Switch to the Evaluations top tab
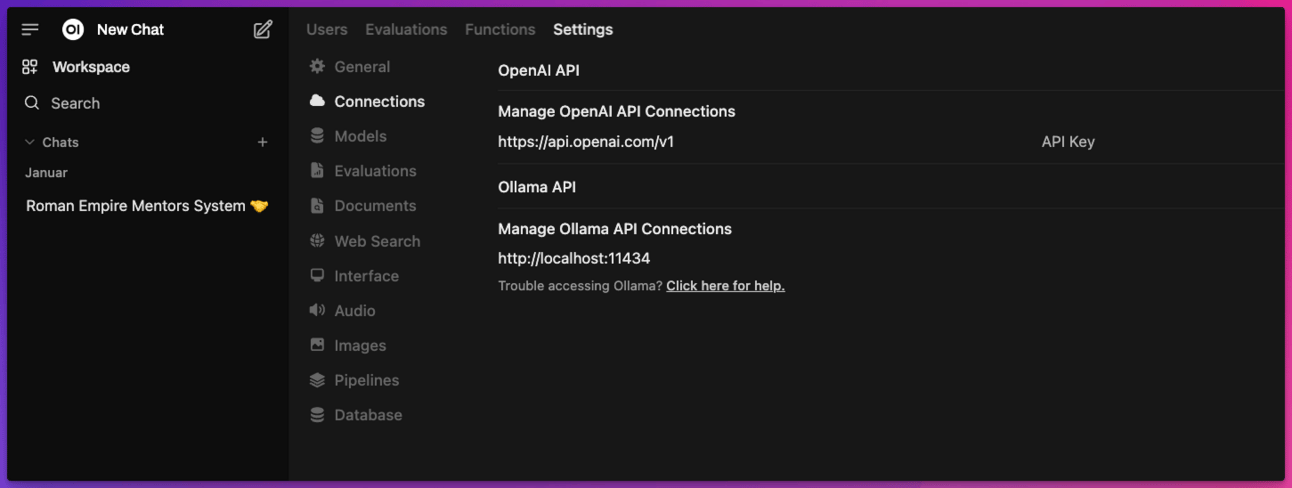Image resolution: width=1292 pixels, height=488 pixels. (x=406, y=30)
